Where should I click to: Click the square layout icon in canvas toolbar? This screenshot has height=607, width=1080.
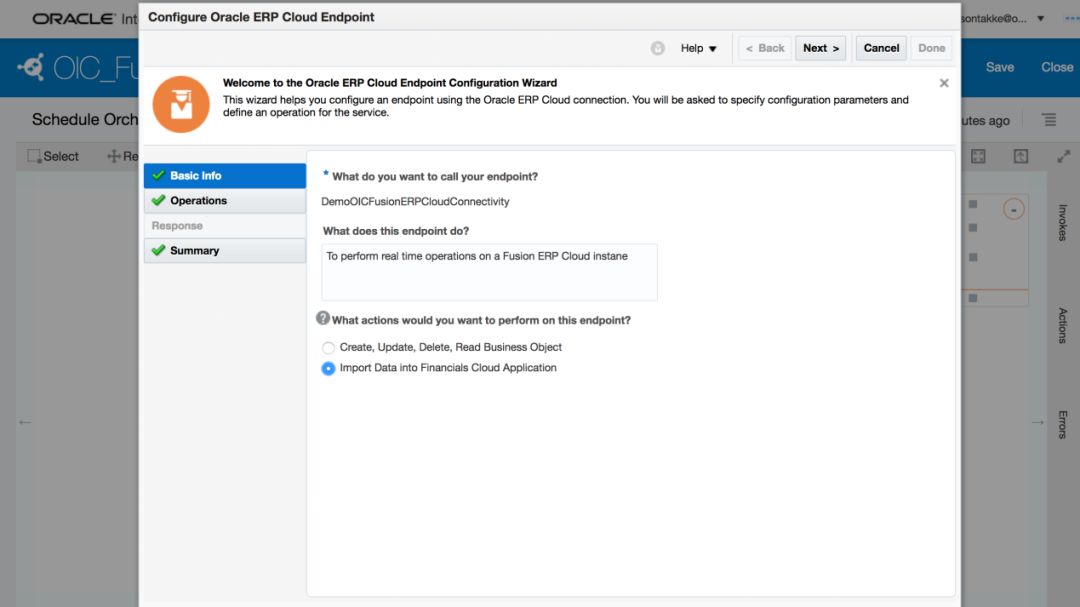point(978,156)
